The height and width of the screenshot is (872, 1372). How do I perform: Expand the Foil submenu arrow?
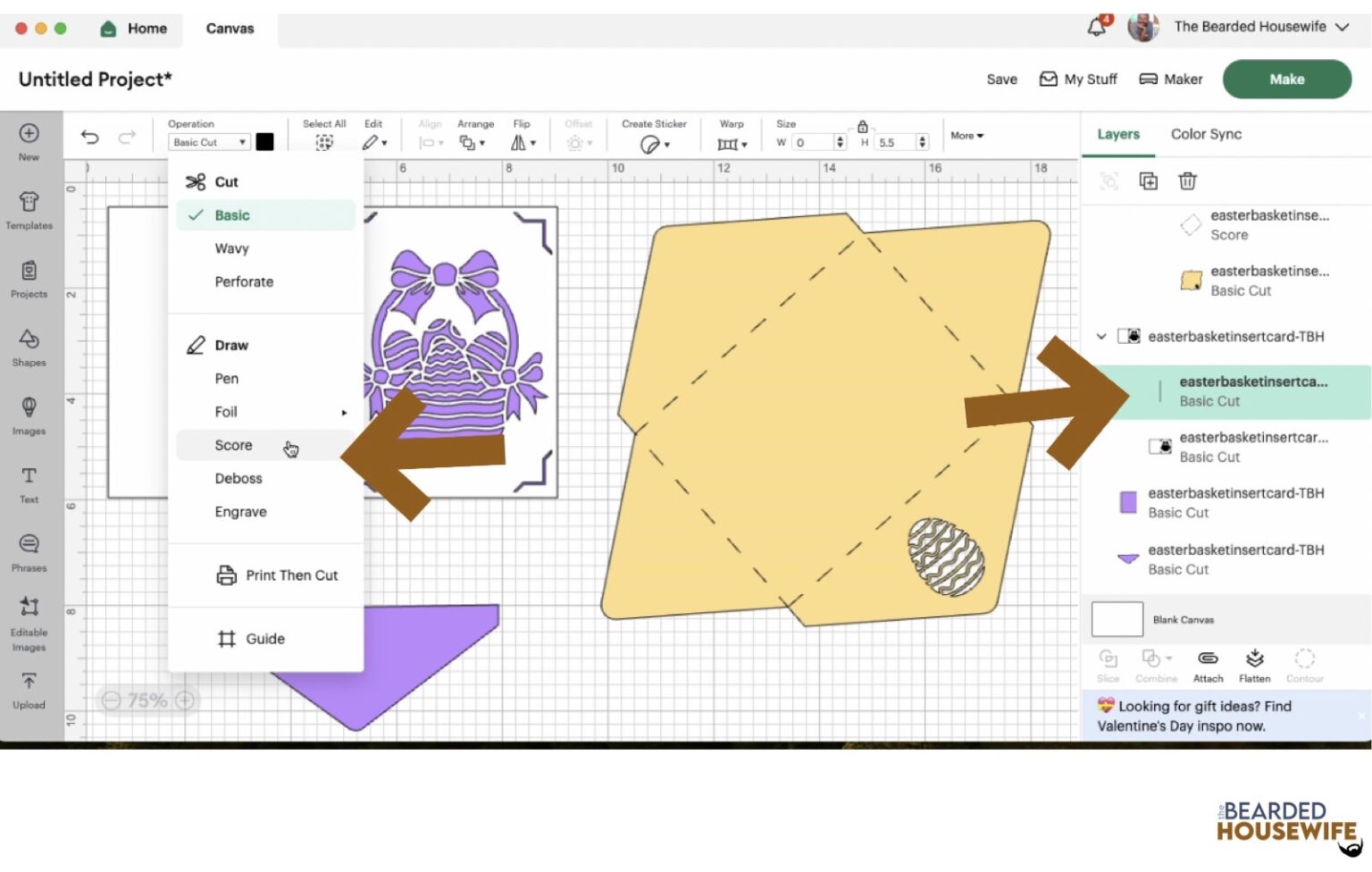[344, 413]
